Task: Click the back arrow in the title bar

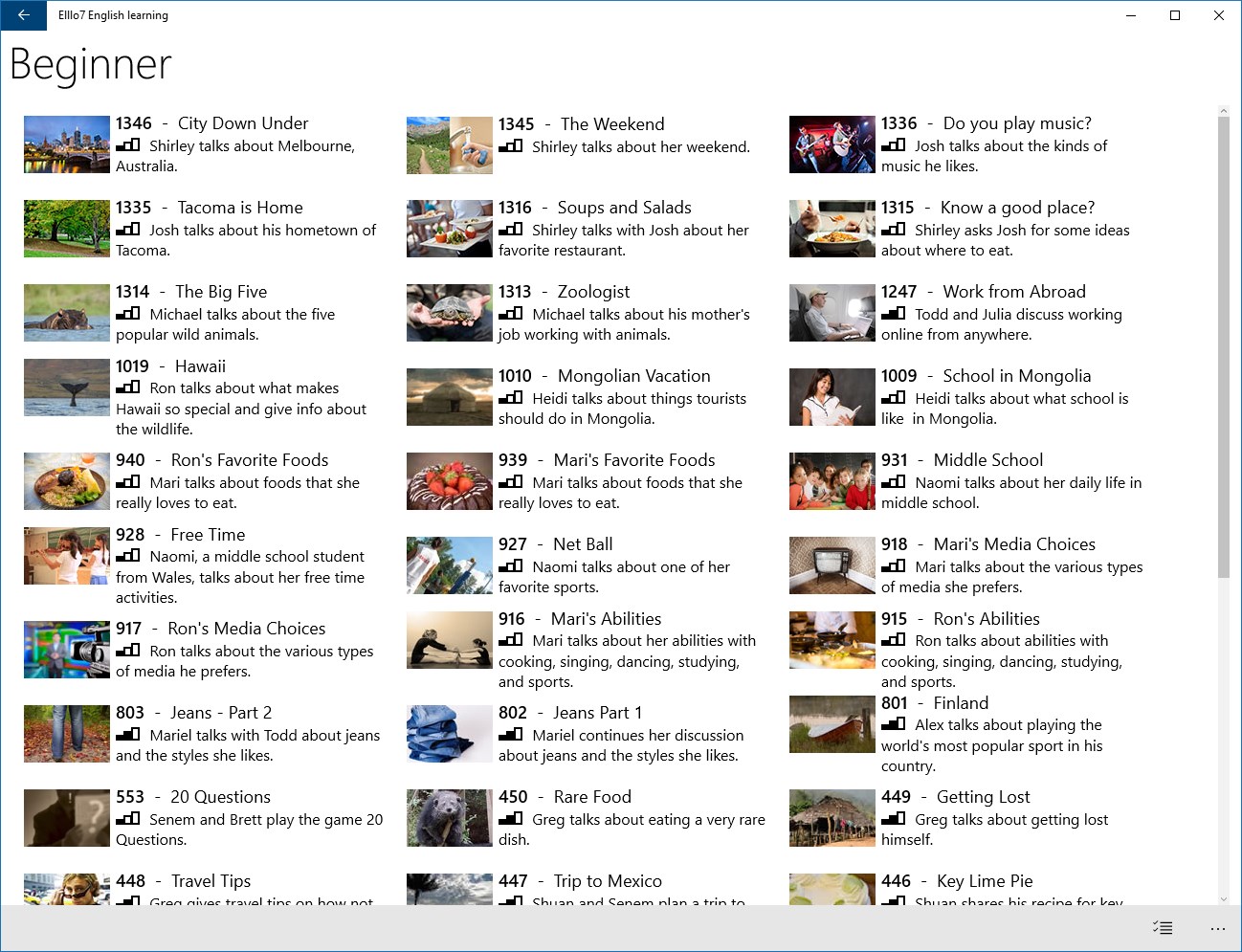Action: click(x=22, y=15)
